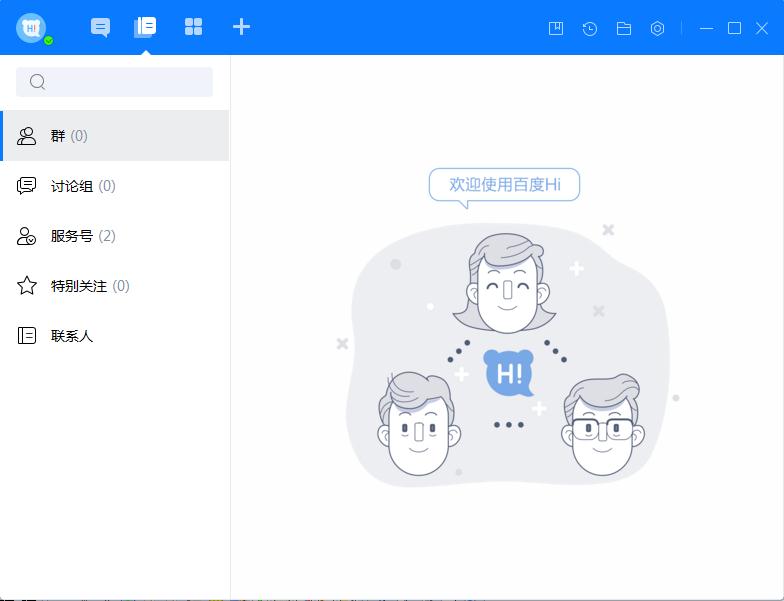
Task: Select the 联系人 entry
Action: [x=114, y=336]
